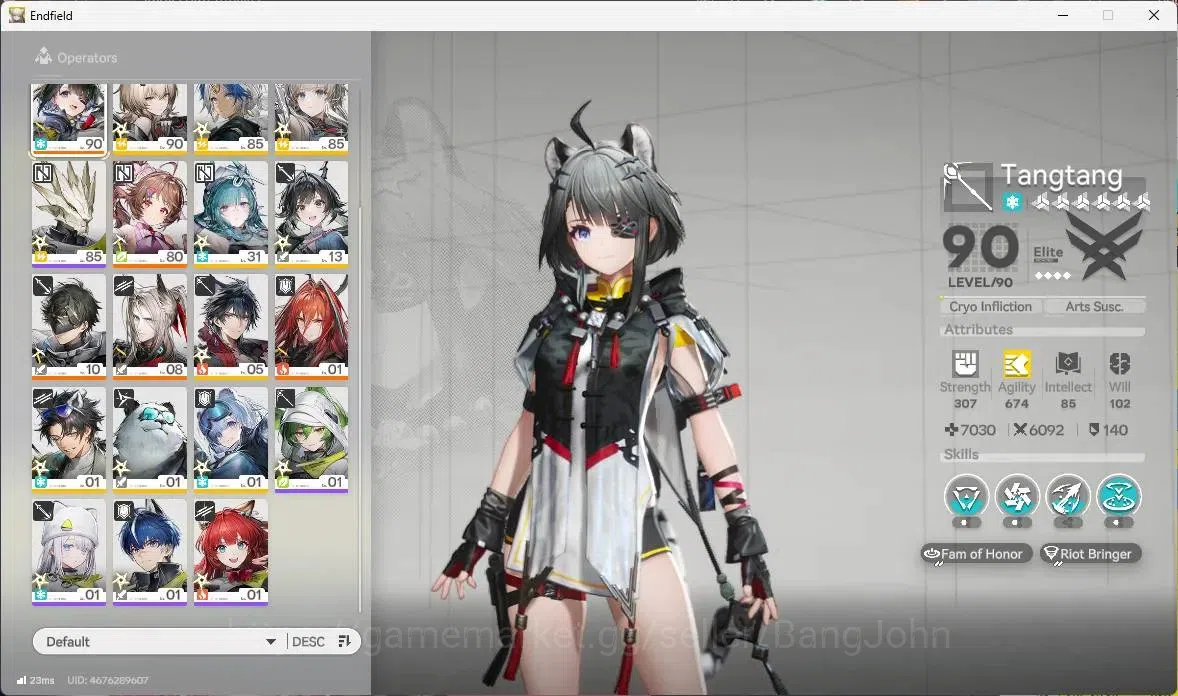Select the red long-haired guard operator
1178x696 pixels.
pos(312,326)
